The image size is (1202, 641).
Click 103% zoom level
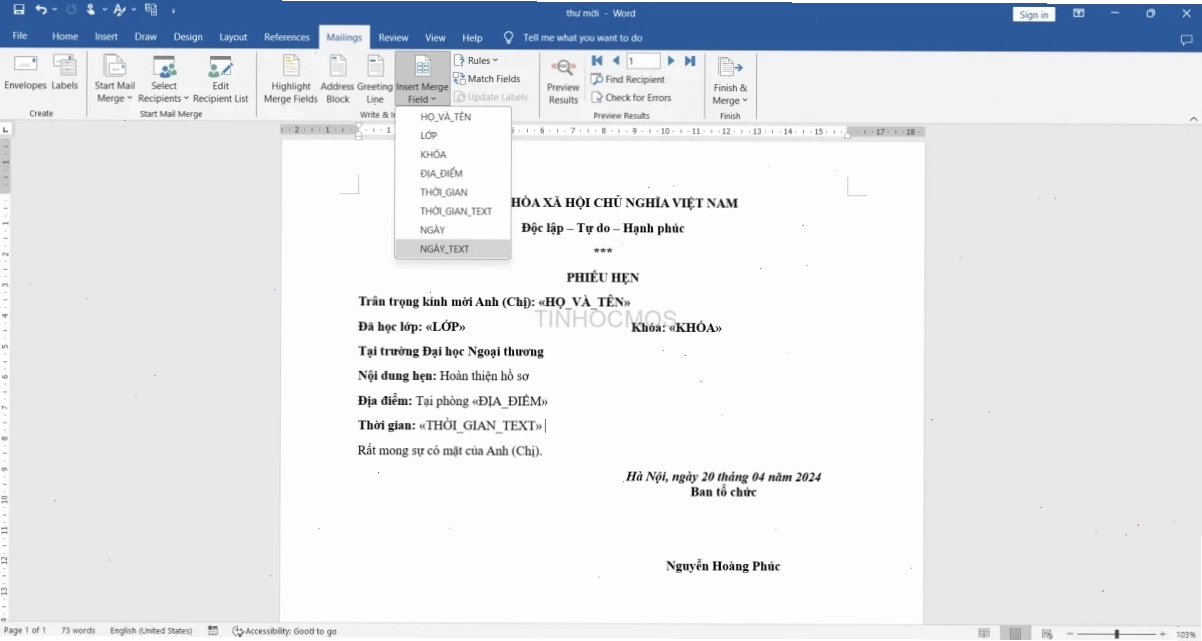1186,633
